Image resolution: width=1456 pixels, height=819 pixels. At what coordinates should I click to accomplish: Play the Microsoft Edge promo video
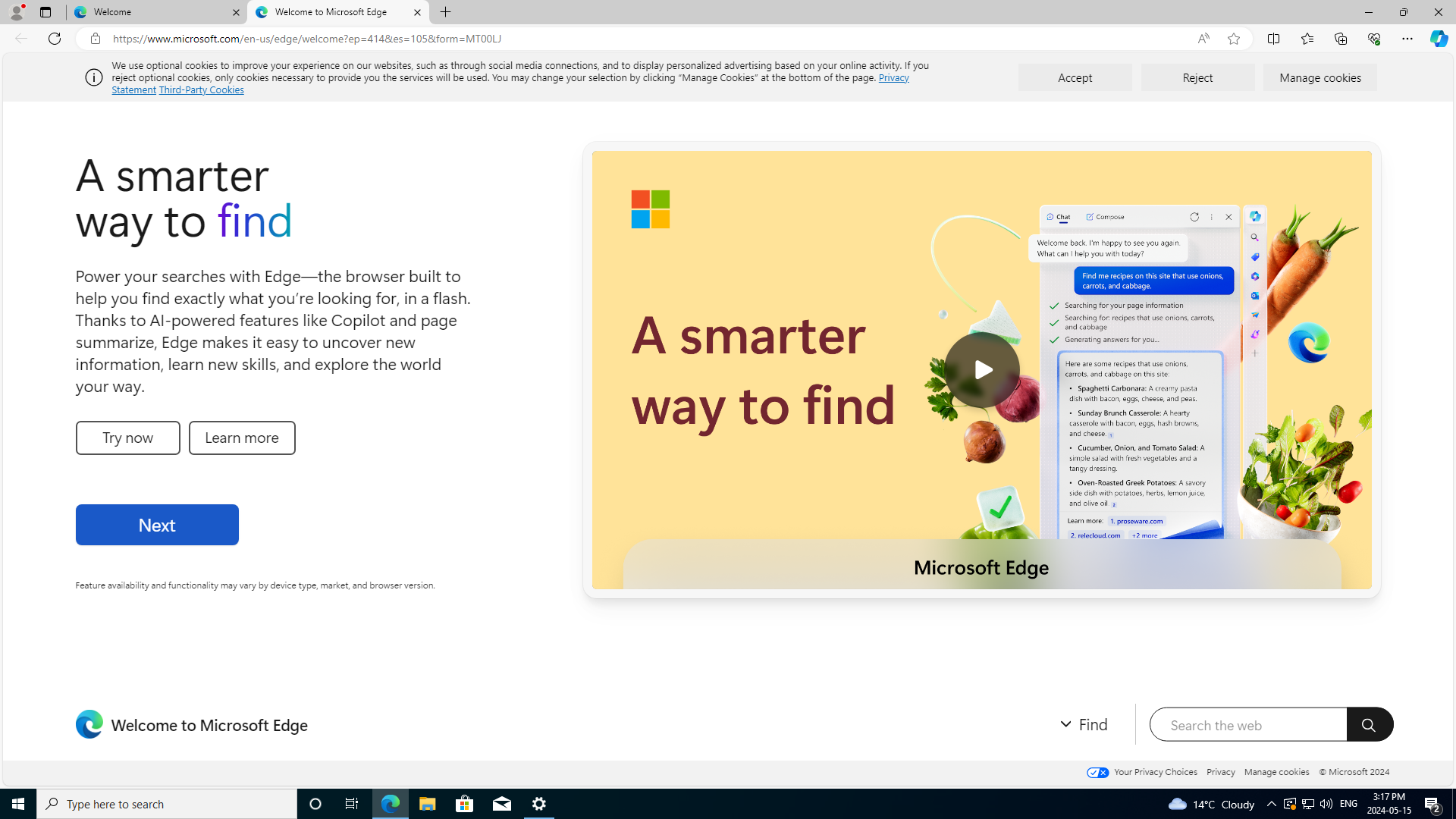click(981, 369)
